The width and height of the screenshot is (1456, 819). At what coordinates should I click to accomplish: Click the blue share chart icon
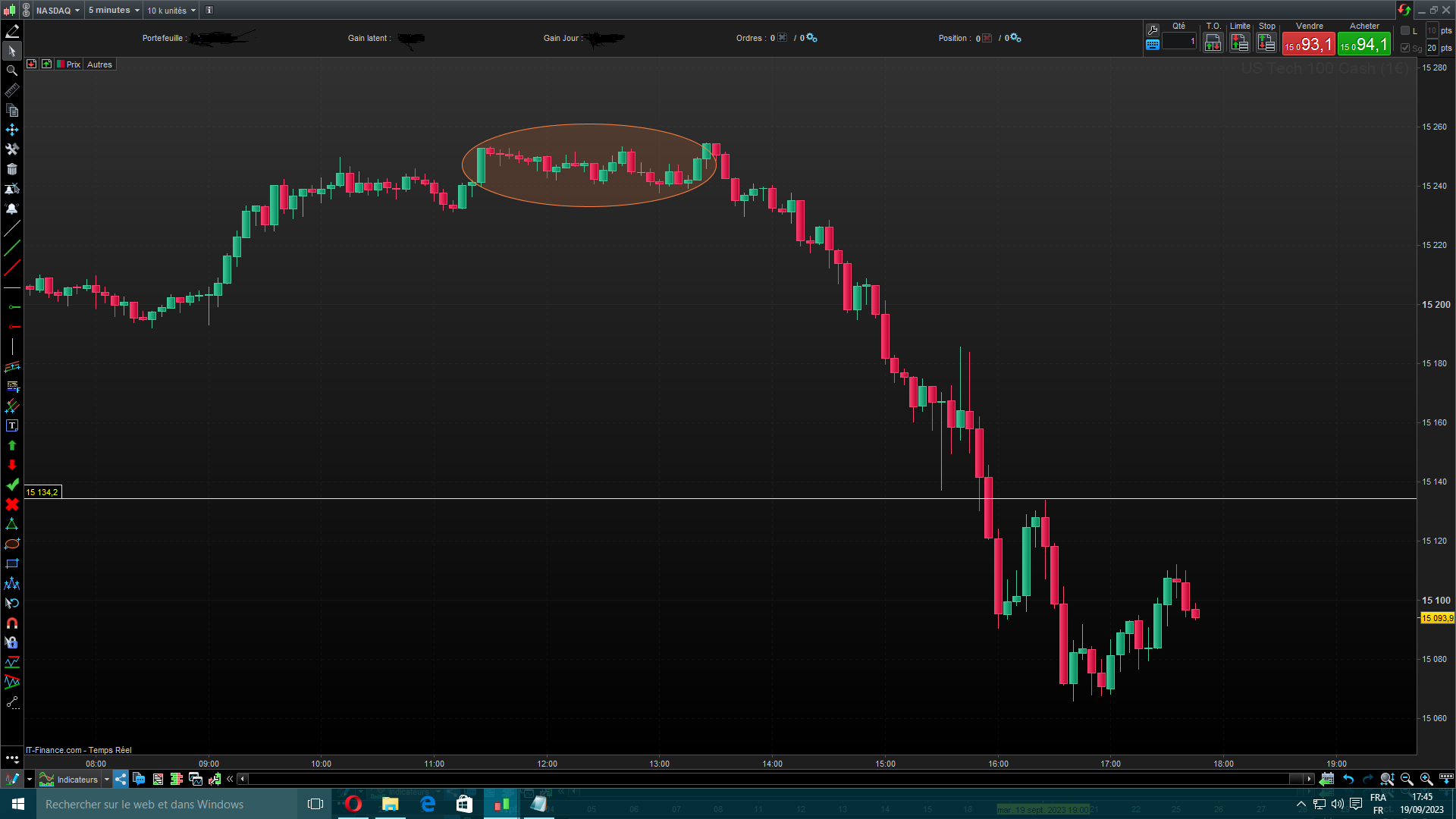point(121,779)
